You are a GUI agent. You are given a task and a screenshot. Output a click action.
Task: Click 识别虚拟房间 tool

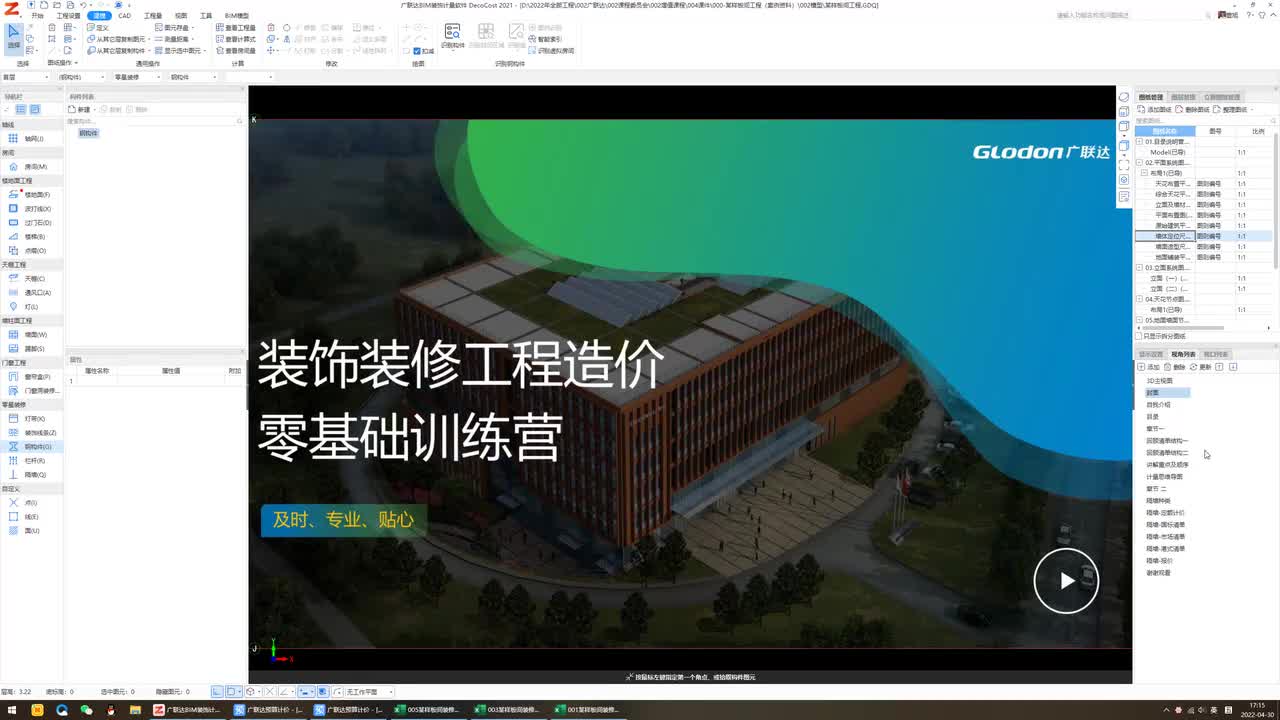point(551,50)
